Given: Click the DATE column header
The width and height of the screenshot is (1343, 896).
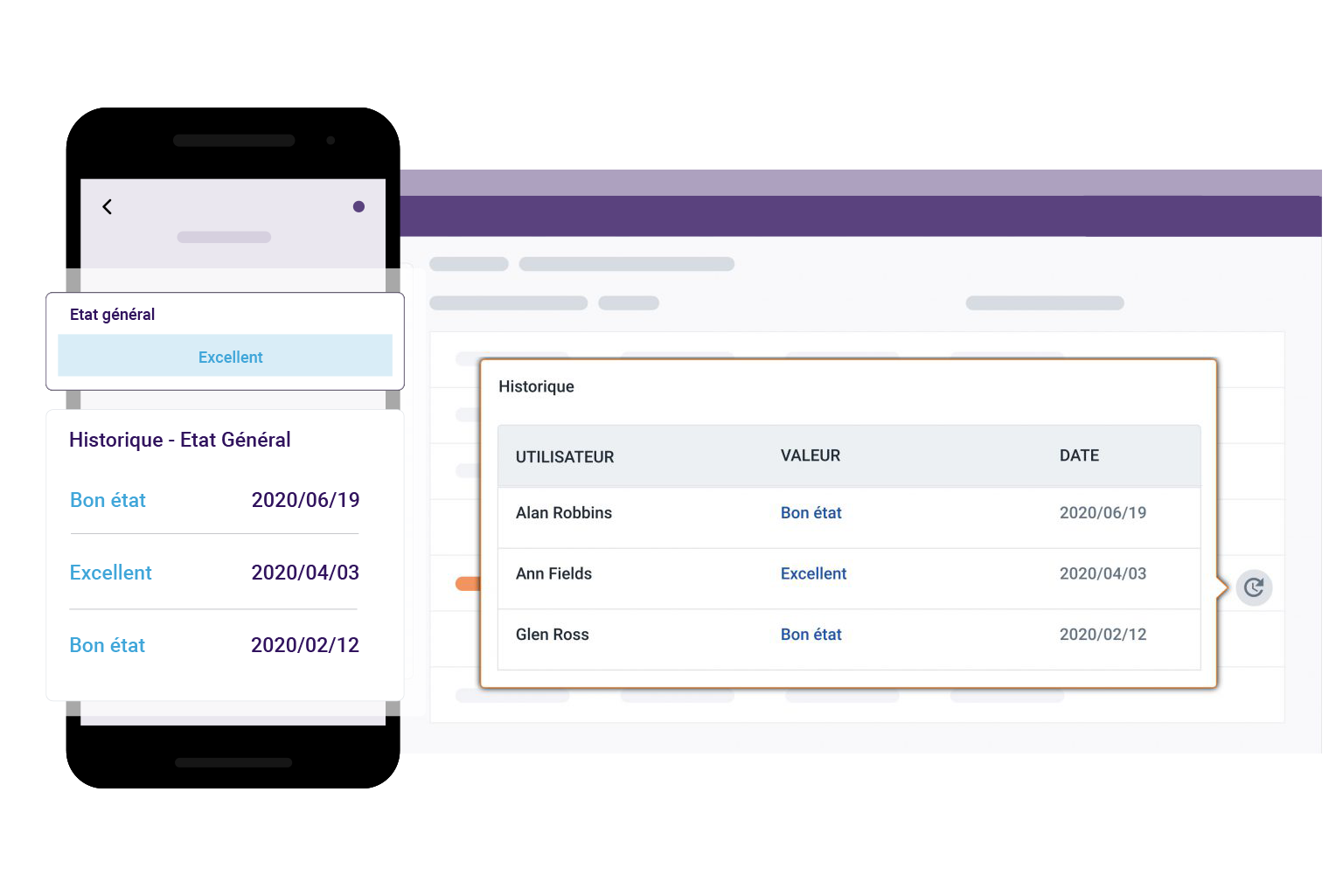Looking at the screenshot, I should point(1079,455).
